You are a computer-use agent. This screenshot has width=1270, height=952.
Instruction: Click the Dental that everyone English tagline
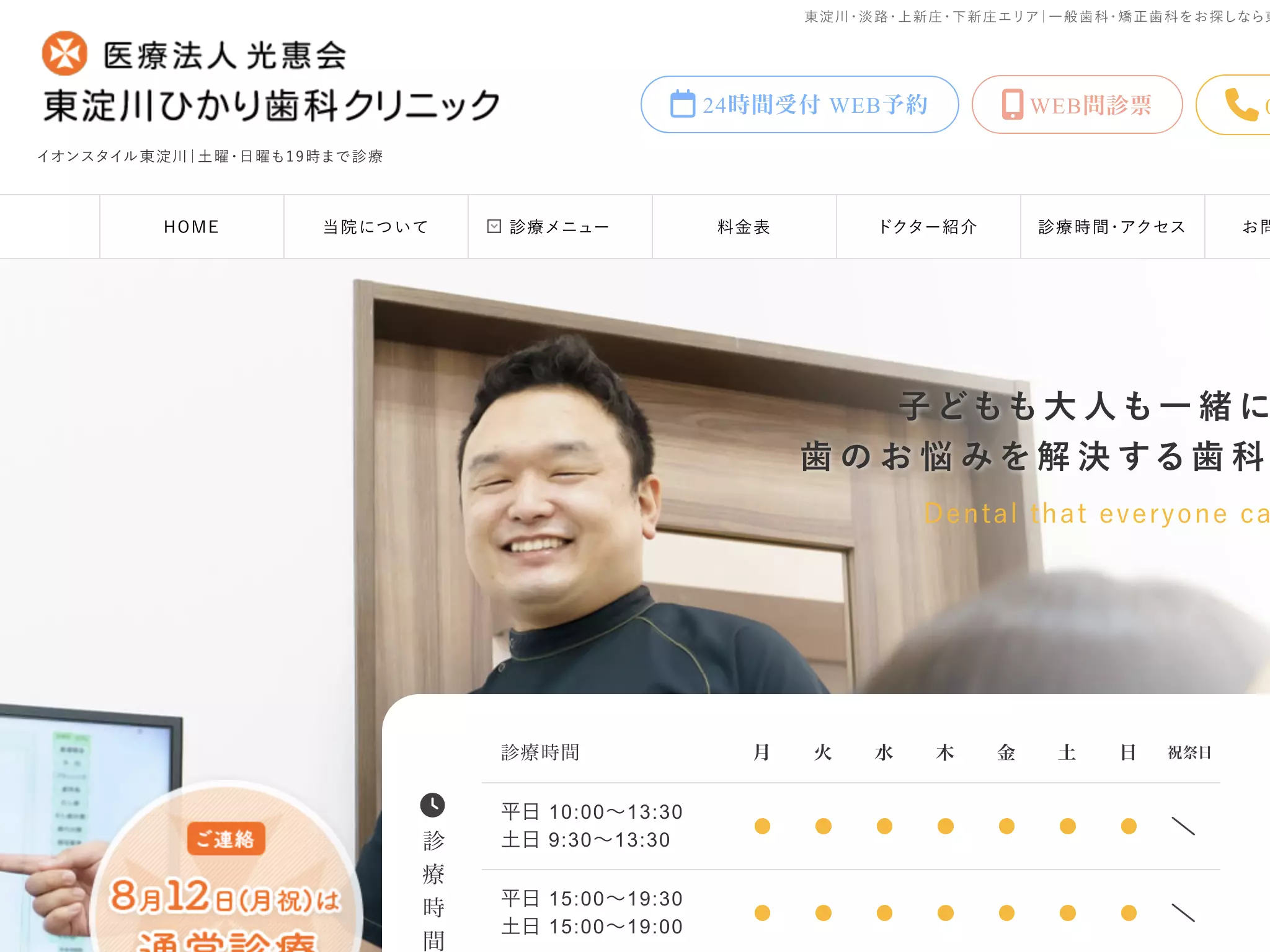[1096, 514]
